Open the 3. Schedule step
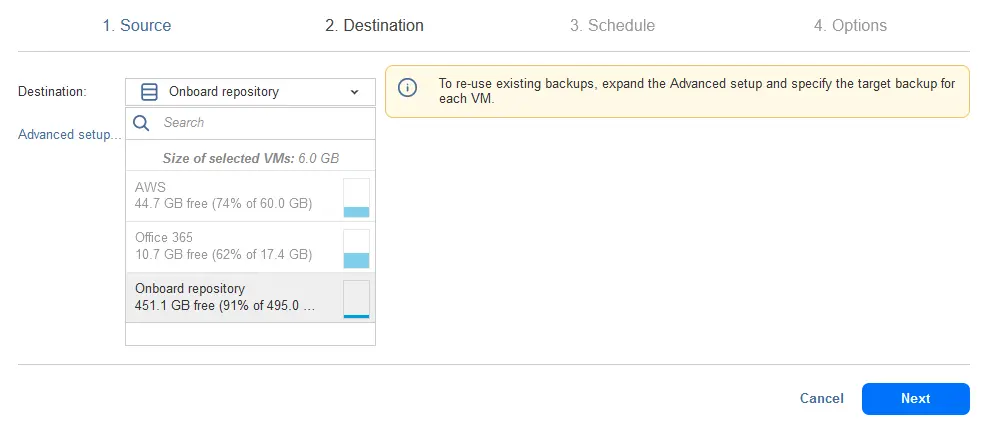The width and height of the screenshot is (988, 435). click(612, 26)
